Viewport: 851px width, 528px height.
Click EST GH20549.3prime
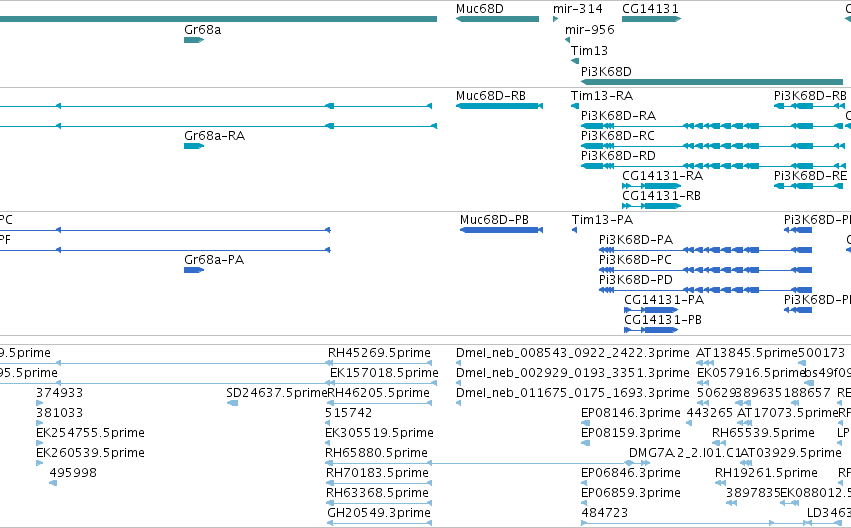[x=379, y=513]
